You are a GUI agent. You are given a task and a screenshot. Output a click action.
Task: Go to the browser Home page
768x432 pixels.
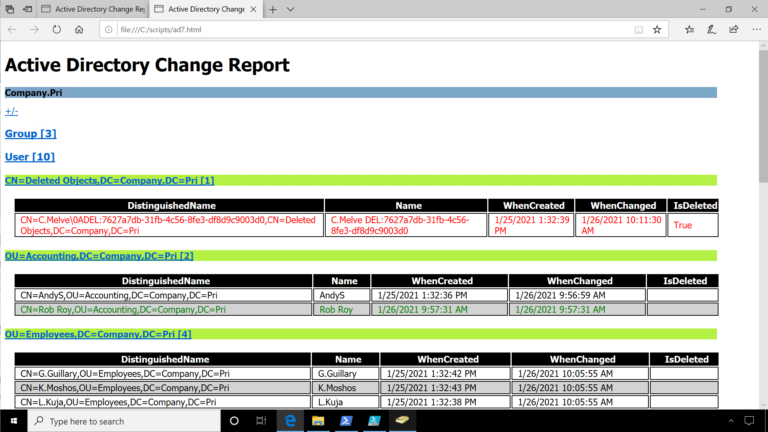click(x=79, y=29)
